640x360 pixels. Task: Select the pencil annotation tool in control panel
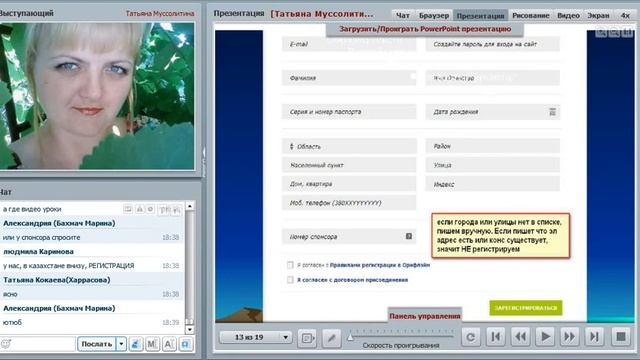[331, 338]
